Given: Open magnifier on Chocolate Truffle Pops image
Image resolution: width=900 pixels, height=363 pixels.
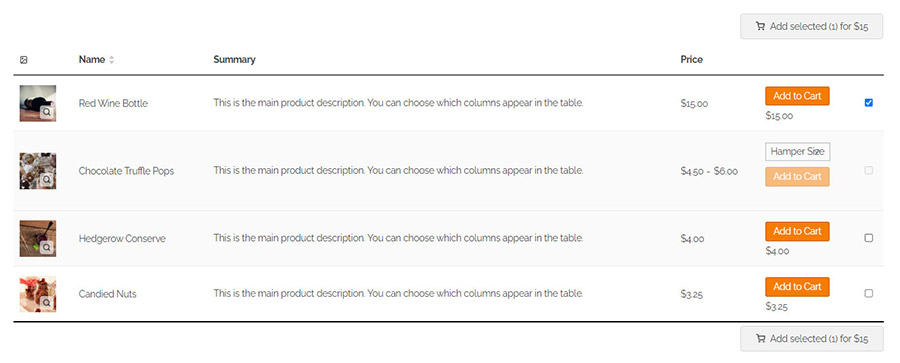Looking at the screenshot, I should (46, 180).
